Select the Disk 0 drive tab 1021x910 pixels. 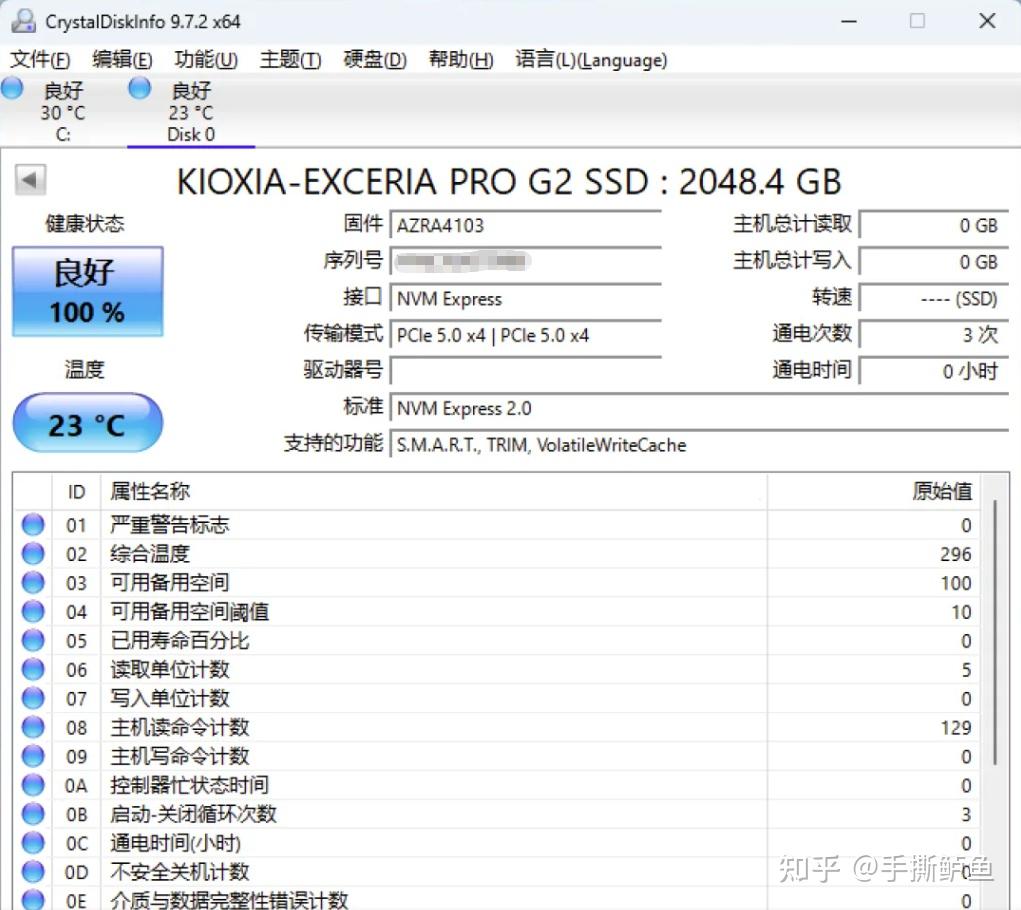pyautogui.click(x=191, y=111)
